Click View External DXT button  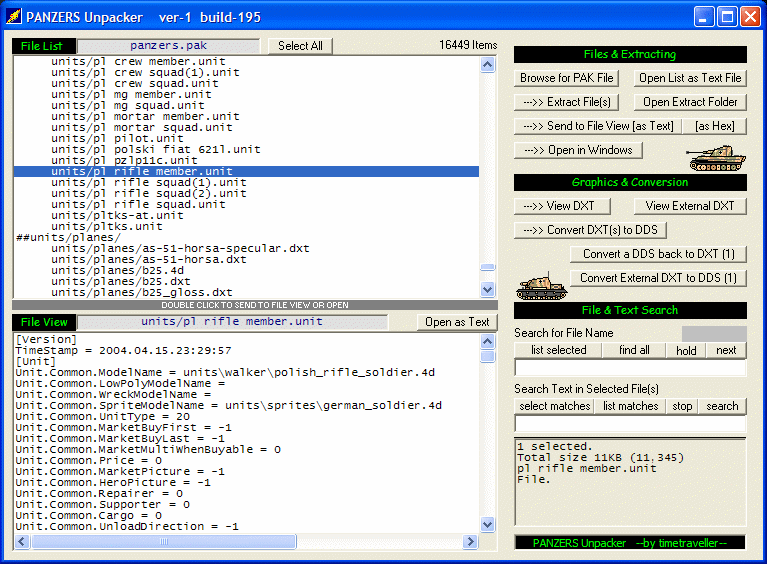pos(690,206)
